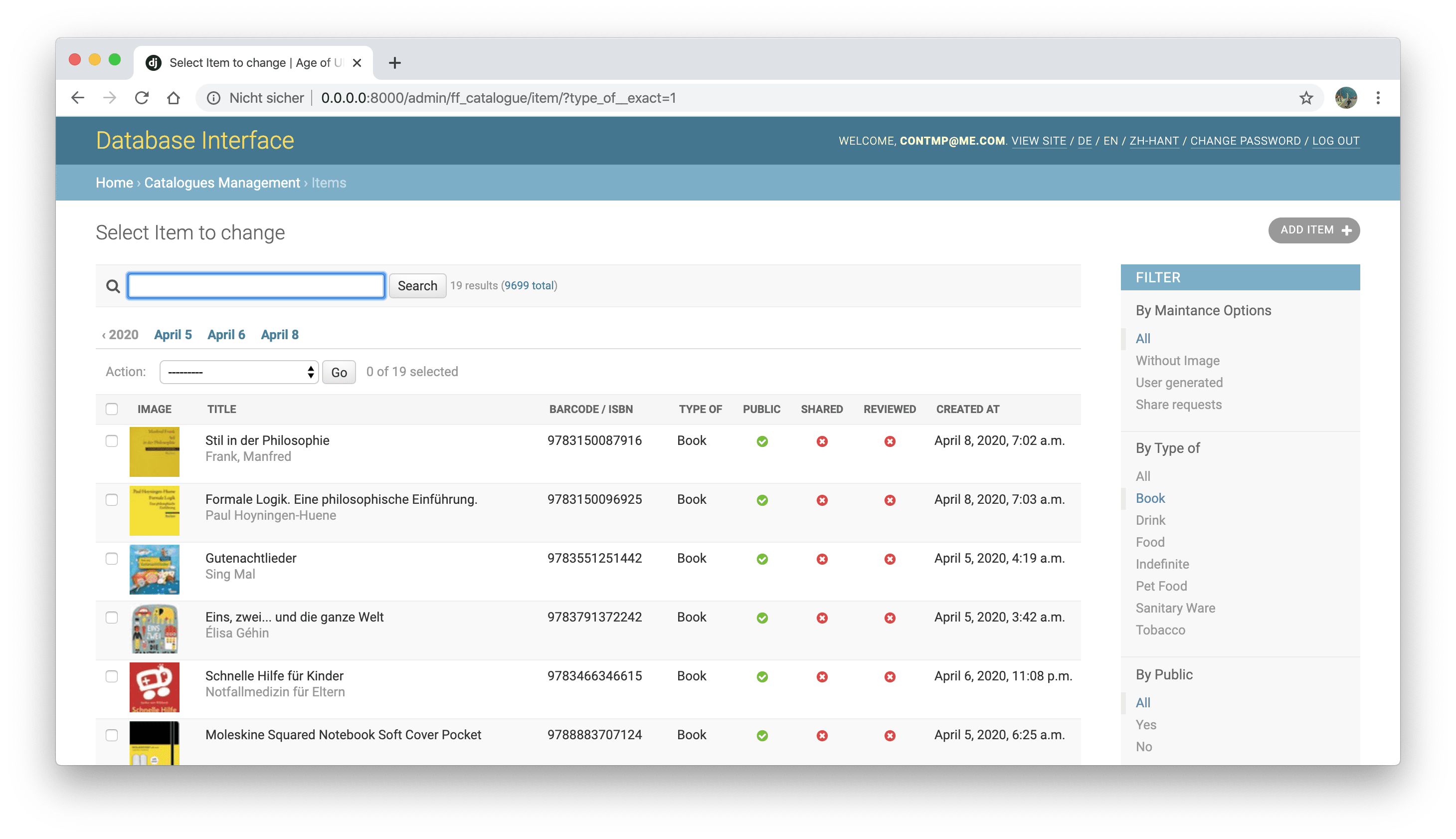Image resolution: width=1456 pixels, height=839 pixels.
Task: Go back to 2020 in date hierarchy
Action: (120, 335)
